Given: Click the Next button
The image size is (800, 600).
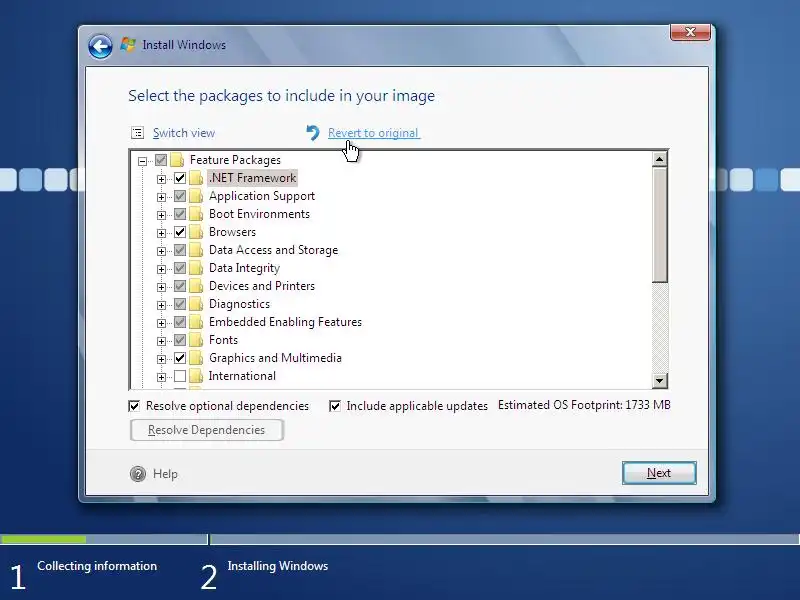Looking at the screenshot, I should click(659, 473).
